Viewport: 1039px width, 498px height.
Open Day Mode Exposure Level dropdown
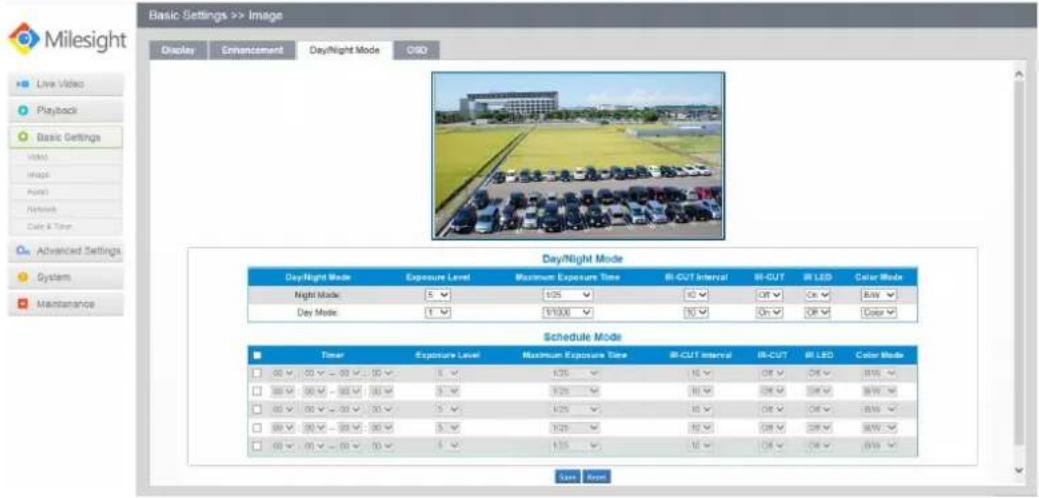click(x=437, y=313)
